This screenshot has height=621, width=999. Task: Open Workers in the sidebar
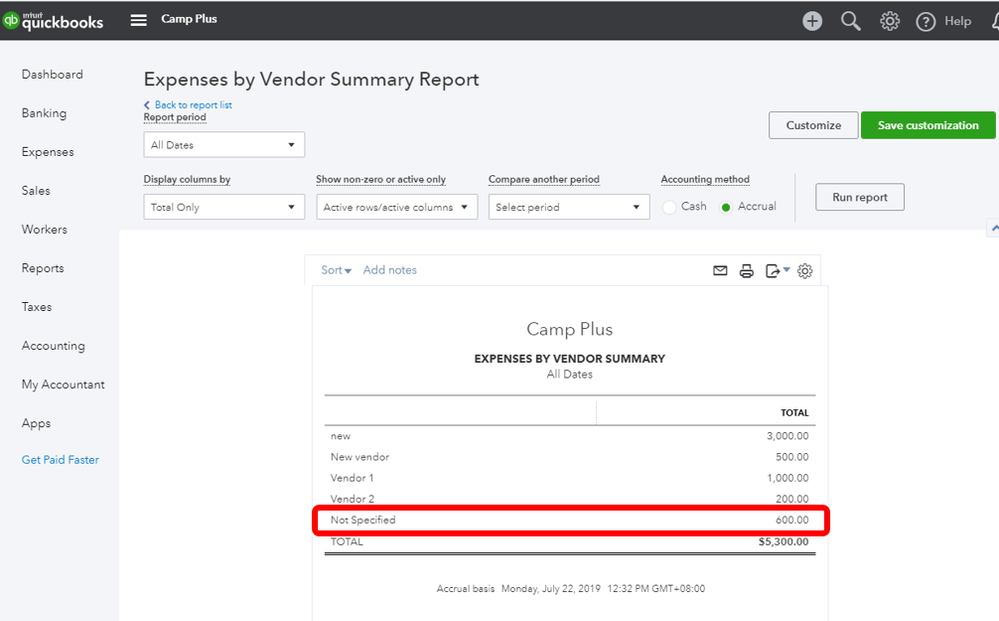[x=44, y=229]
